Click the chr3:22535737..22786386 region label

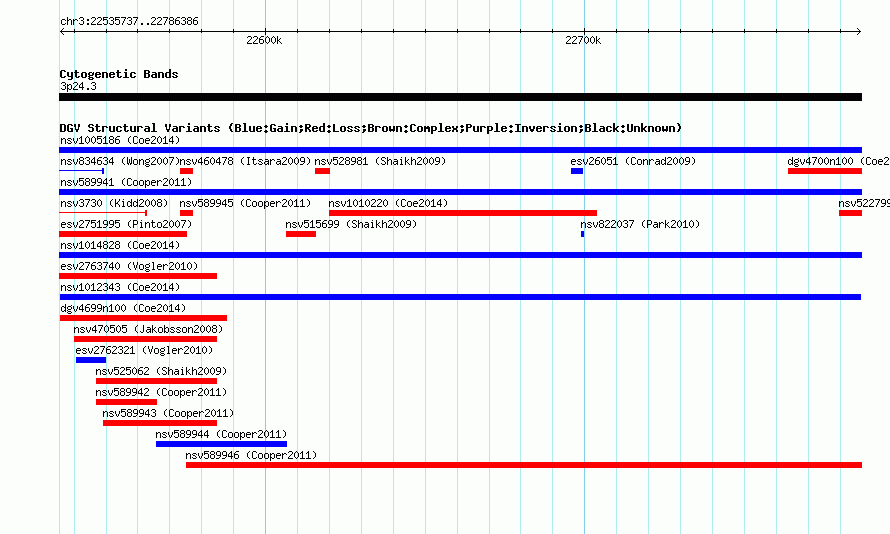[x=129, y=22]
